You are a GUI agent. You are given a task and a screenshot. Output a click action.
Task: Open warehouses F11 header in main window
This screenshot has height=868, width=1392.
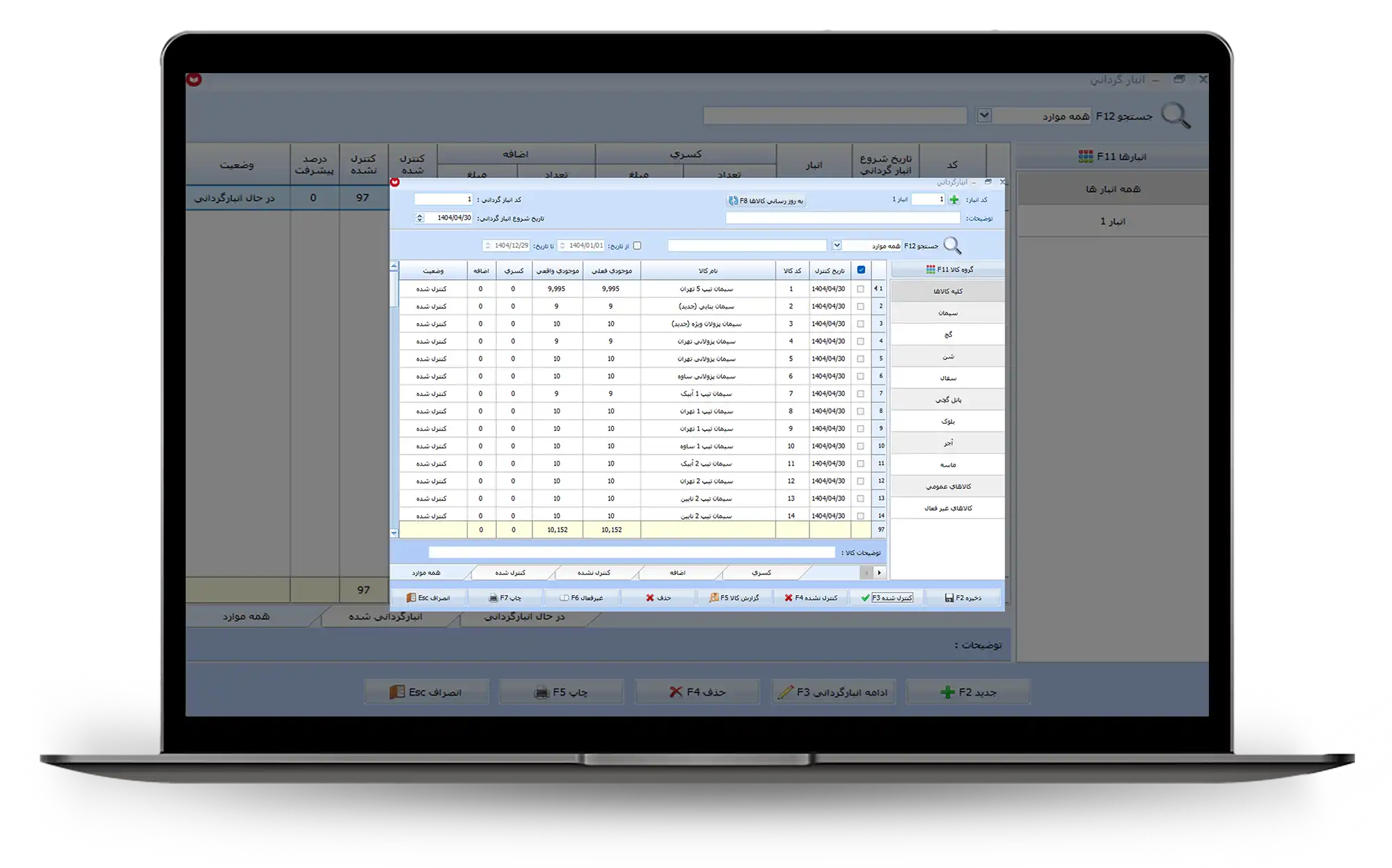(1112, 157)
